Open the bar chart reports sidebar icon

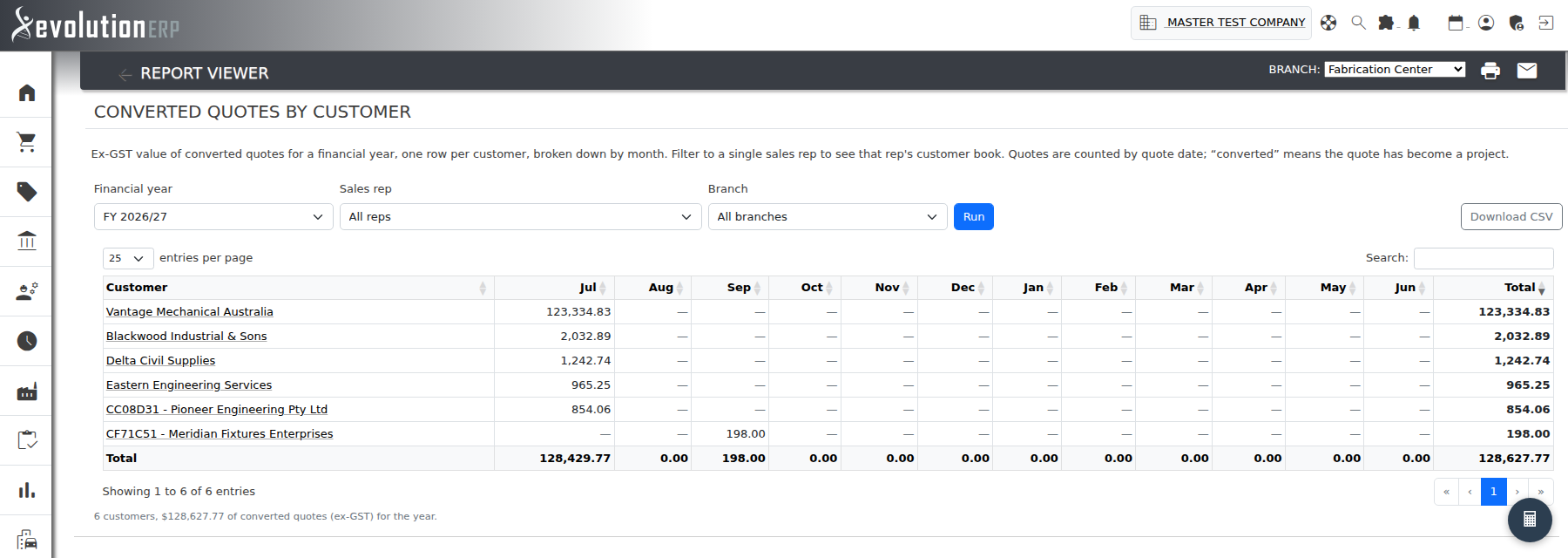27,490
